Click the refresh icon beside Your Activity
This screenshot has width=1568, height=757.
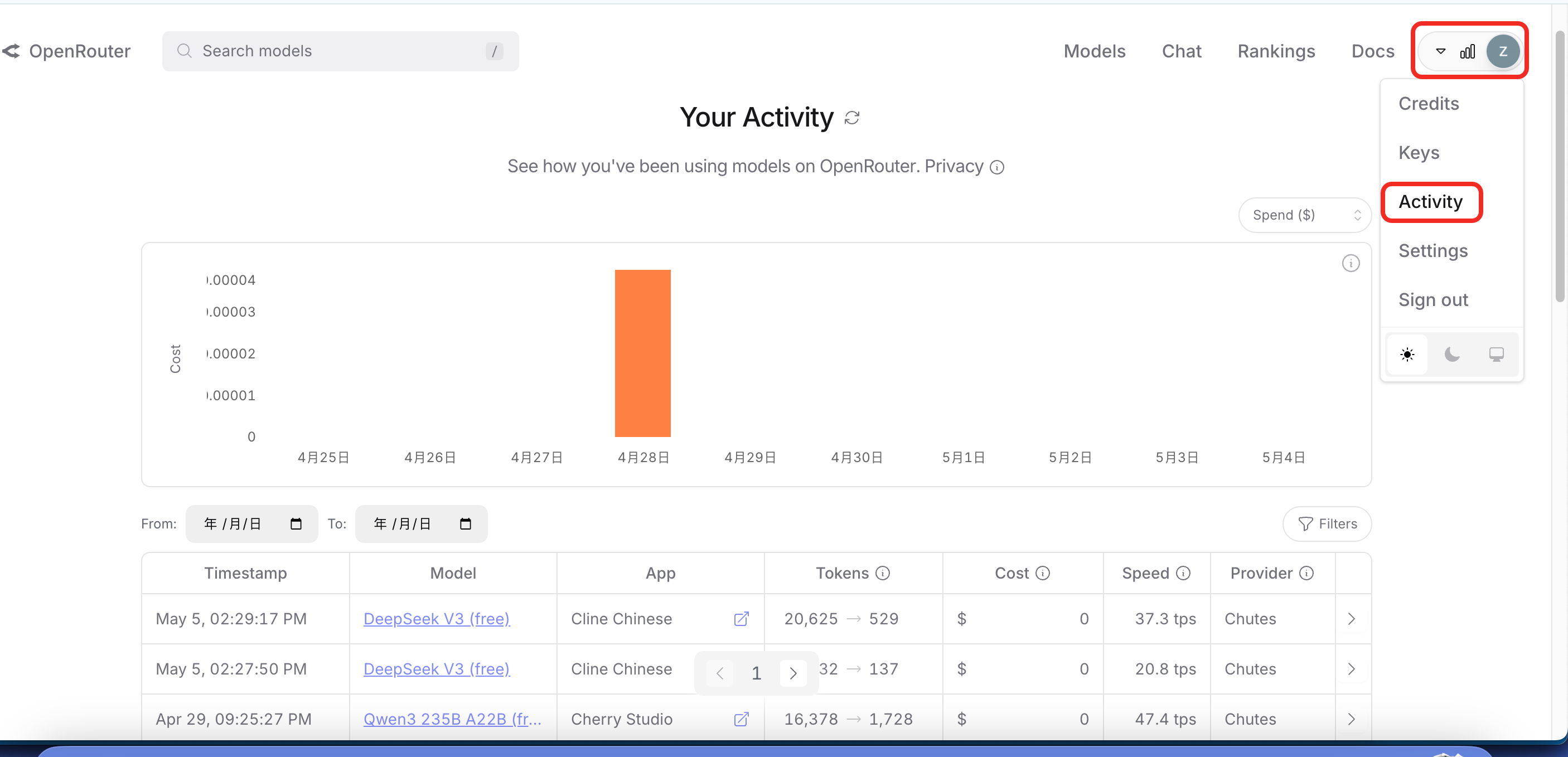click(x=851, y=118)
